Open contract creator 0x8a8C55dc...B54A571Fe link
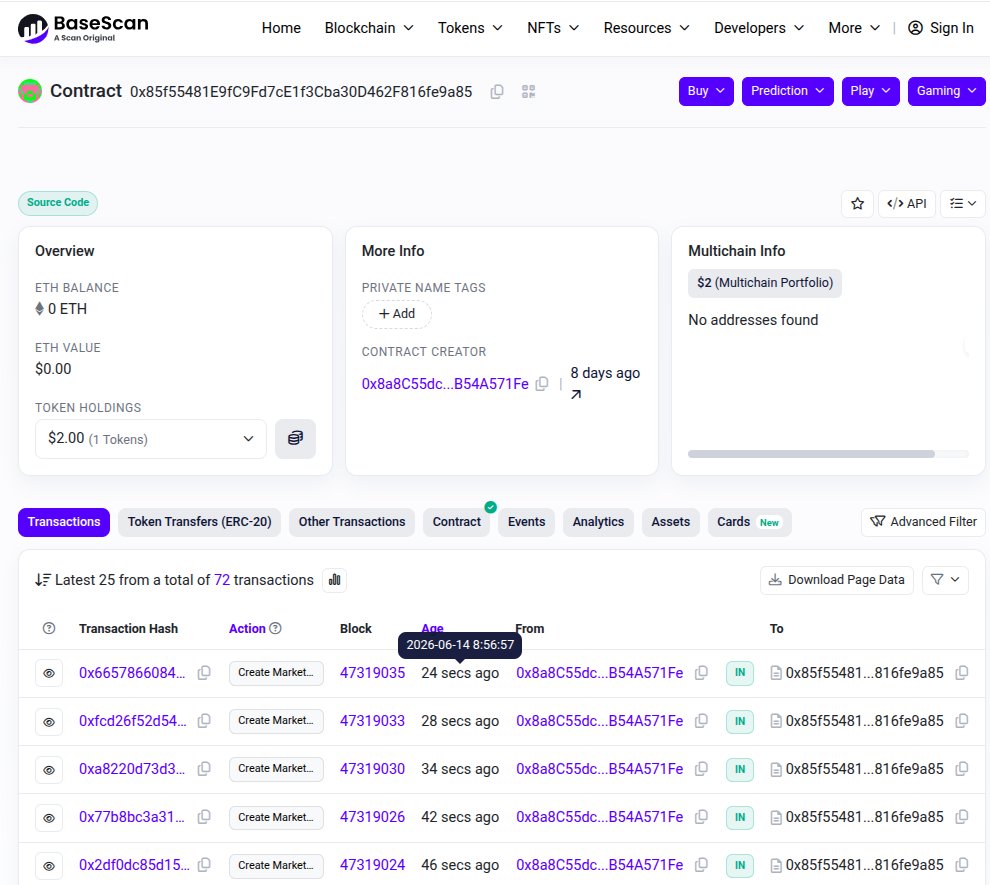The height and width of the screenshot is (885, 990). (445, 384)
